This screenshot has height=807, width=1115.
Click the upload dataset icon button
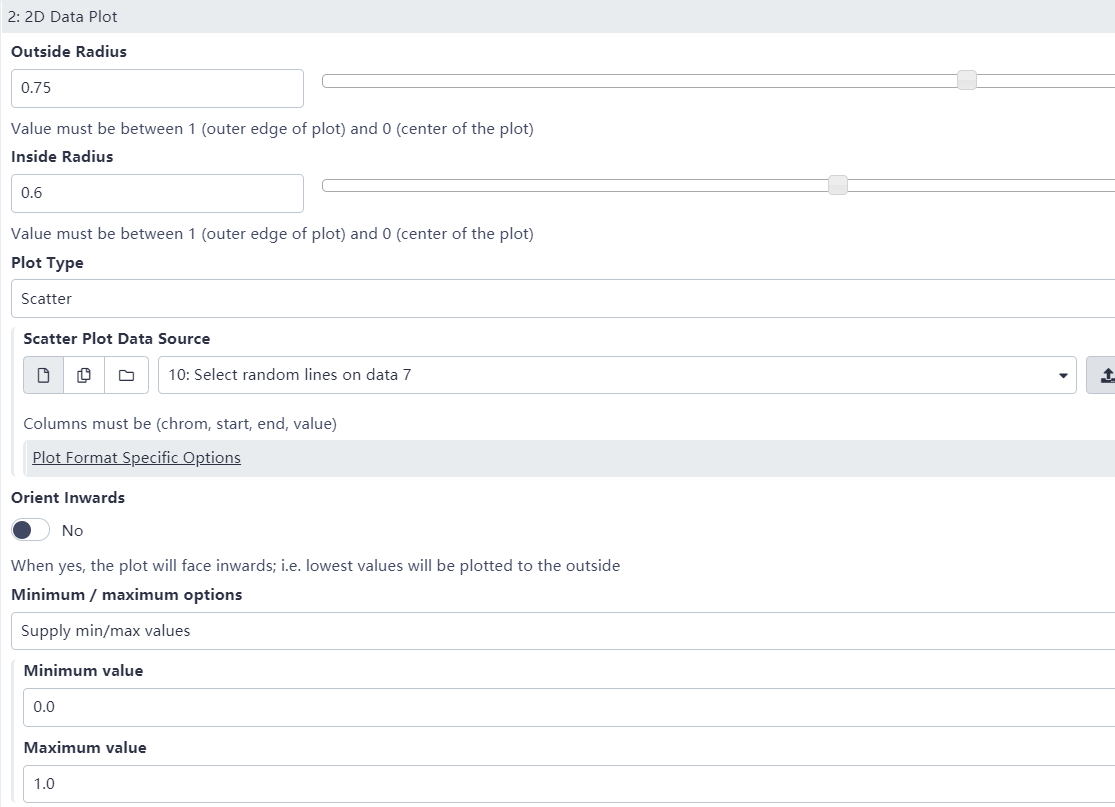click(1104, 375)
